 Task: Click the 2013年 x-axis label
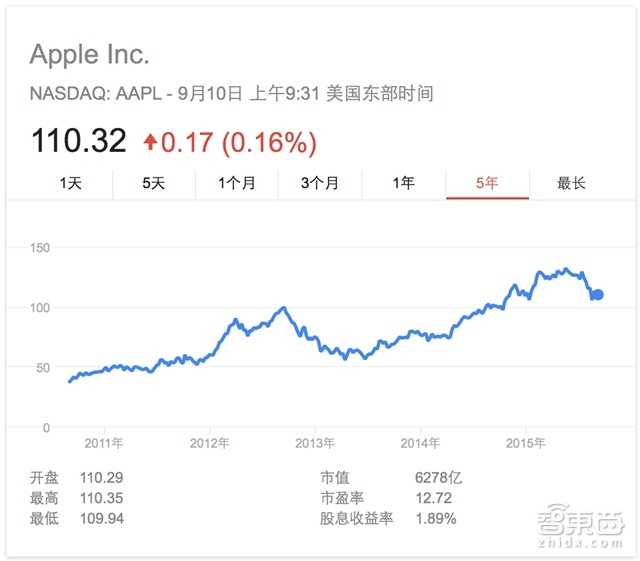point(315,442)
